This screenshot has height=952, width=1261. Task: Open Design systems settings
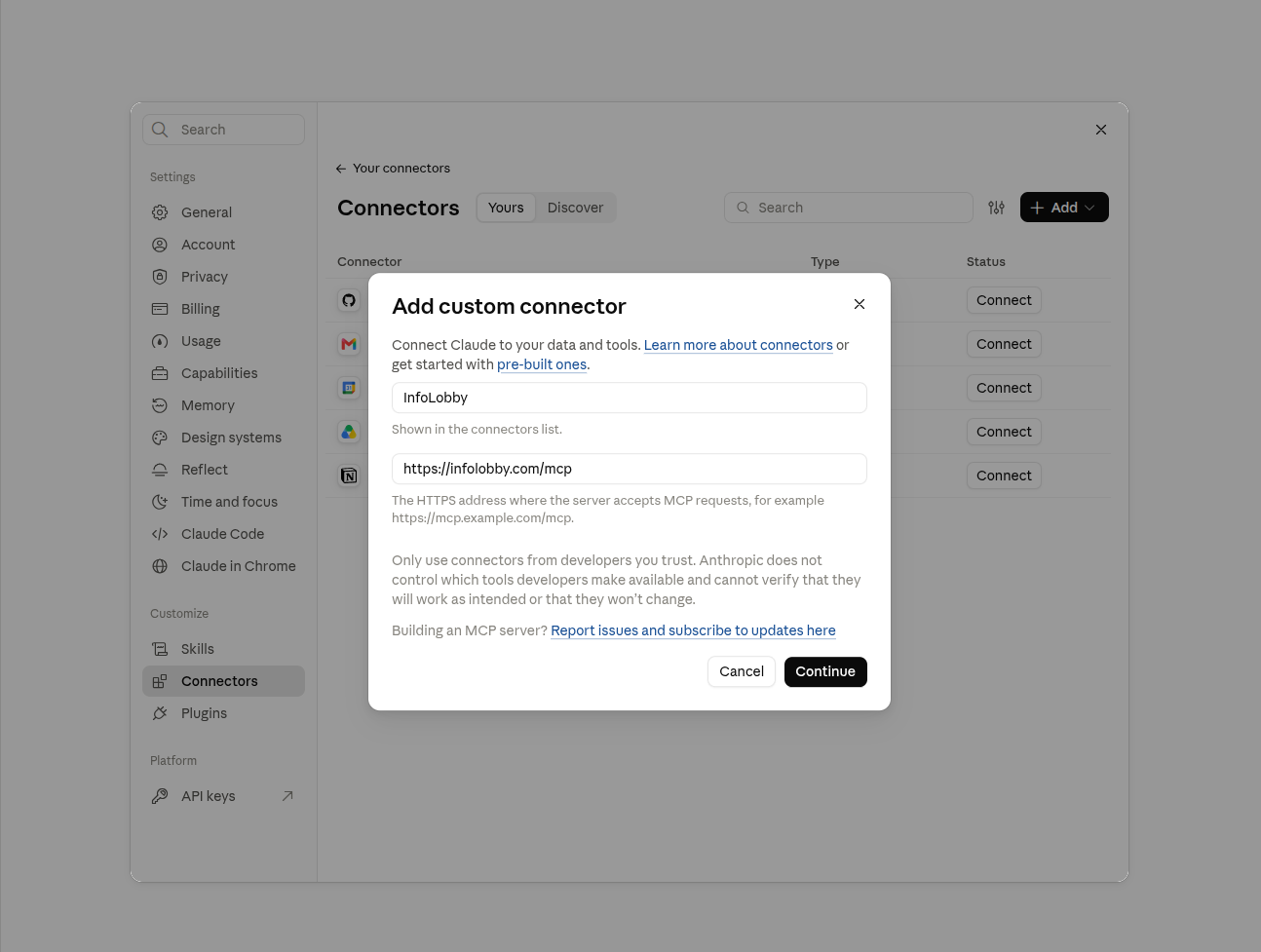(x=223, y=438)
